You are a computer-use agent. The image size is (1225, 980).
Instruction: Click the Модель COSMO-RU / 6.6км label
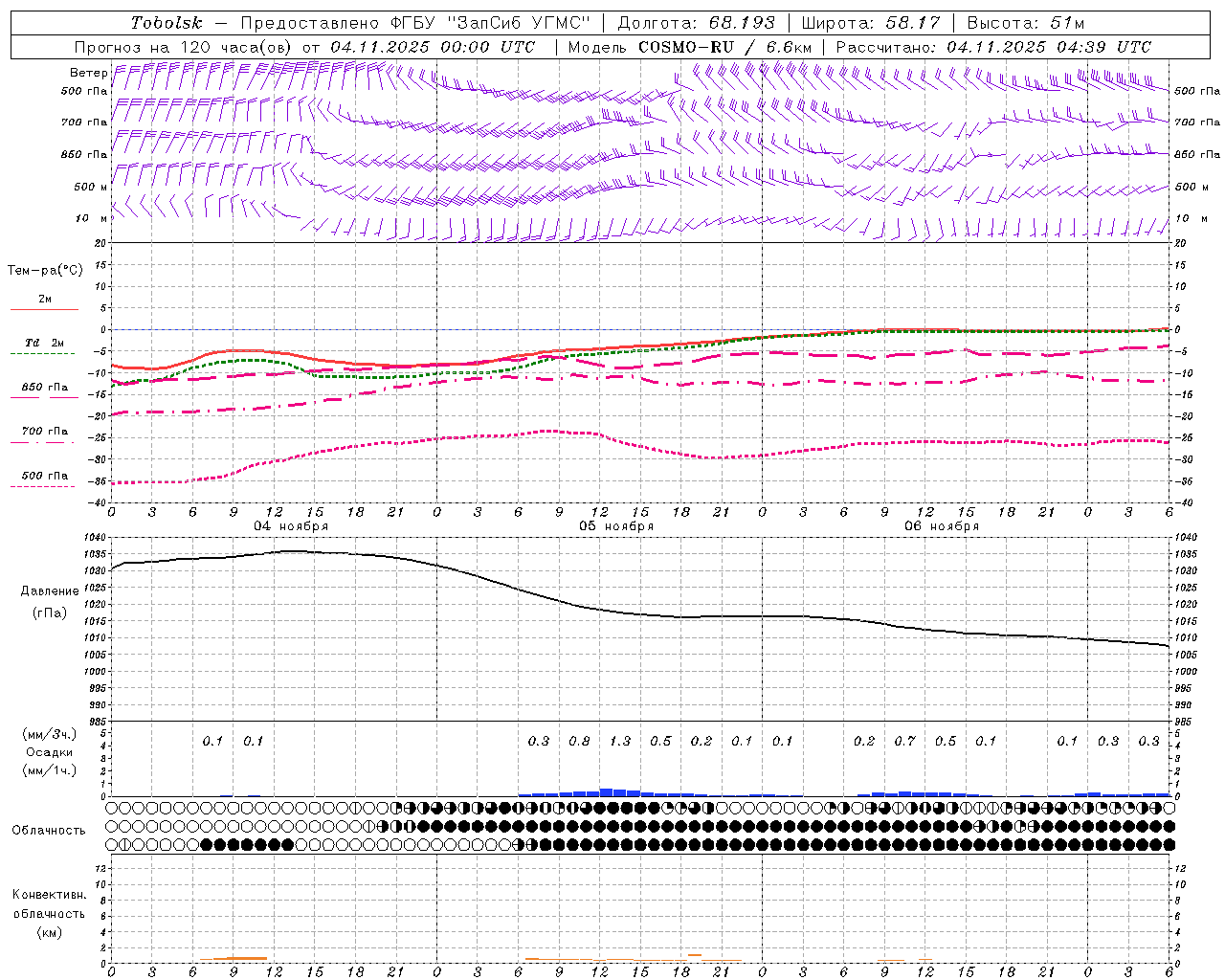(690, 47)
